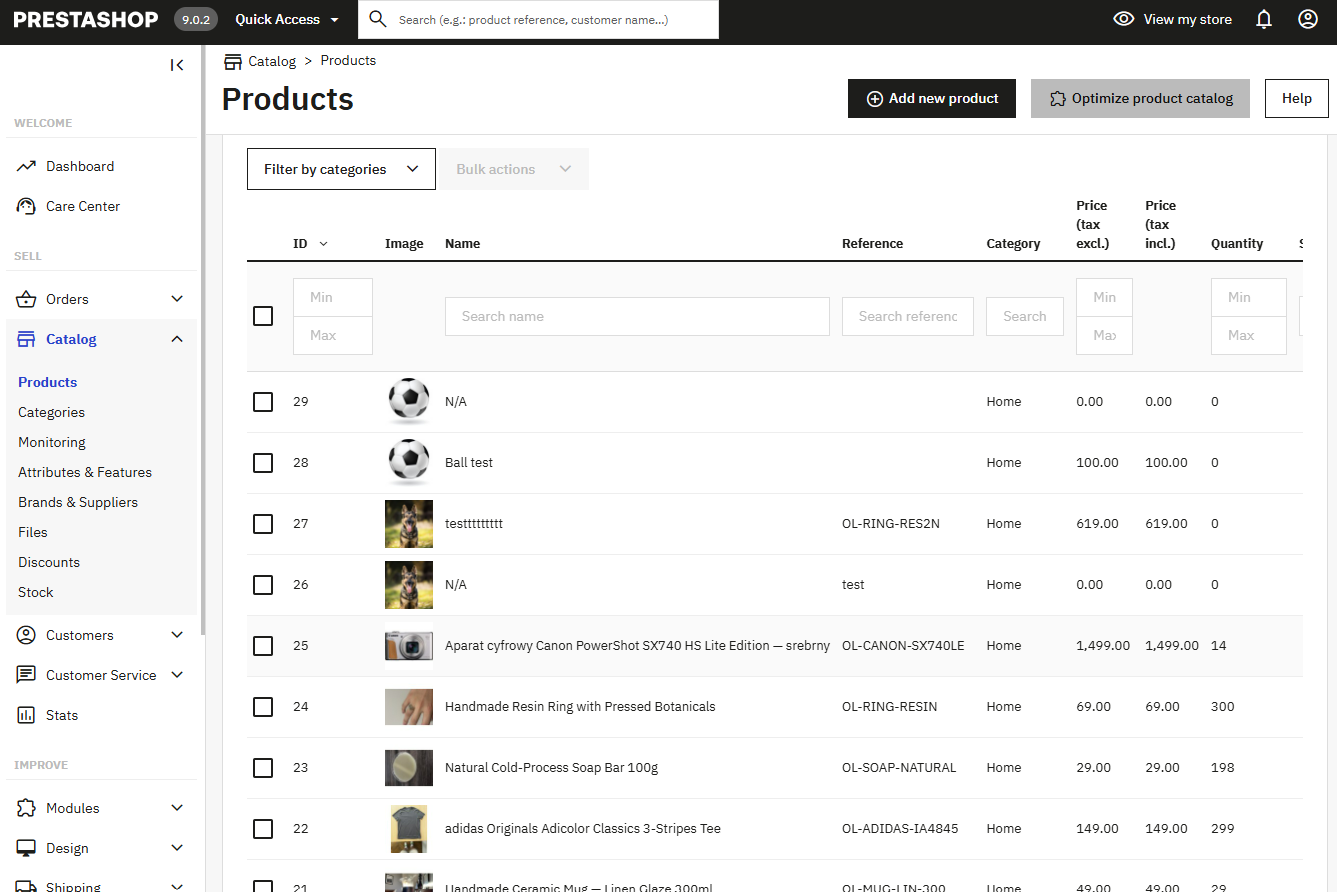Click the Dashboard trend icon
This screenshot has width=1337, height=892.
coord(27,166)
